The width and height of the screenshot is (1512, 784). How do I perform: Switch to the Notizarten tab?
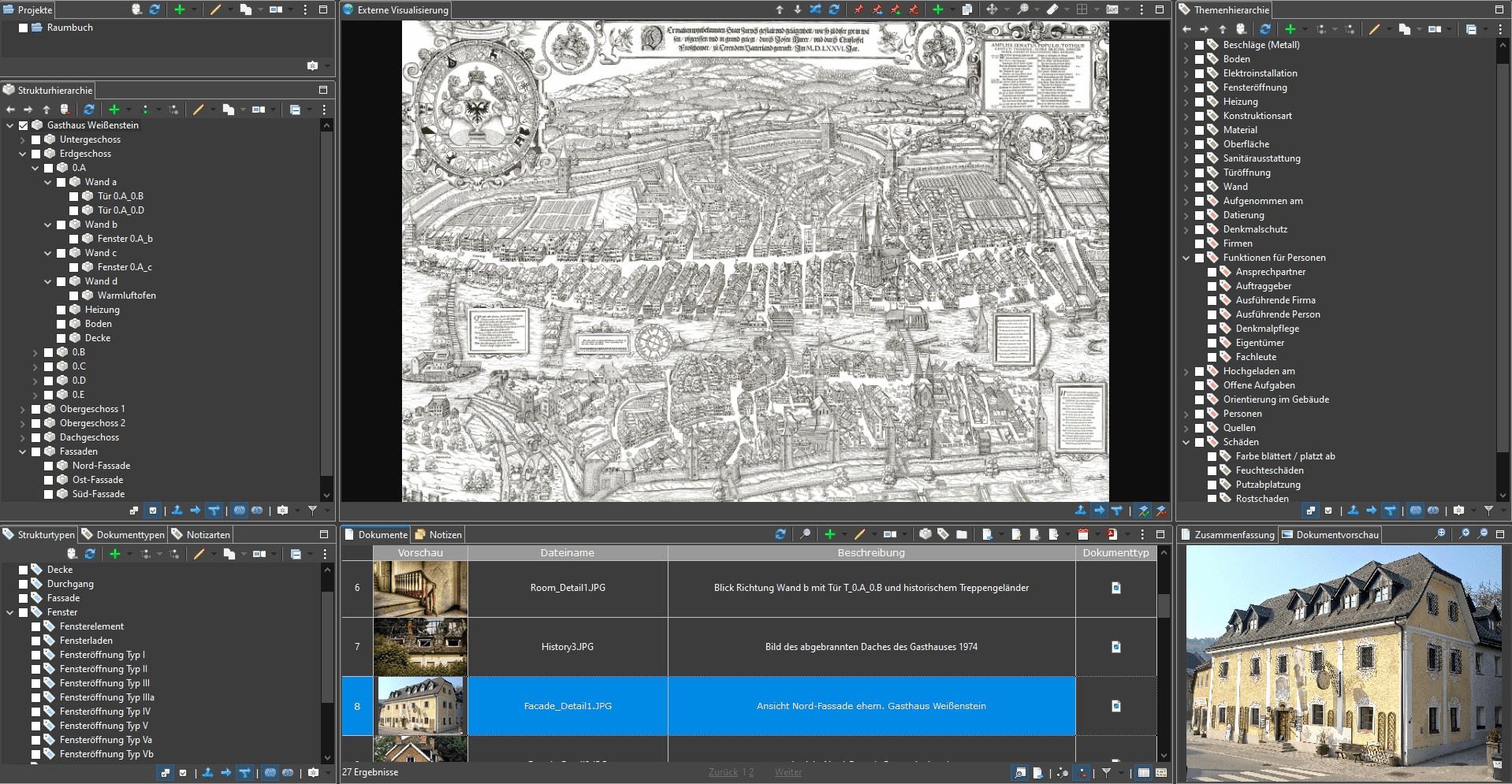tap(201, 534)
